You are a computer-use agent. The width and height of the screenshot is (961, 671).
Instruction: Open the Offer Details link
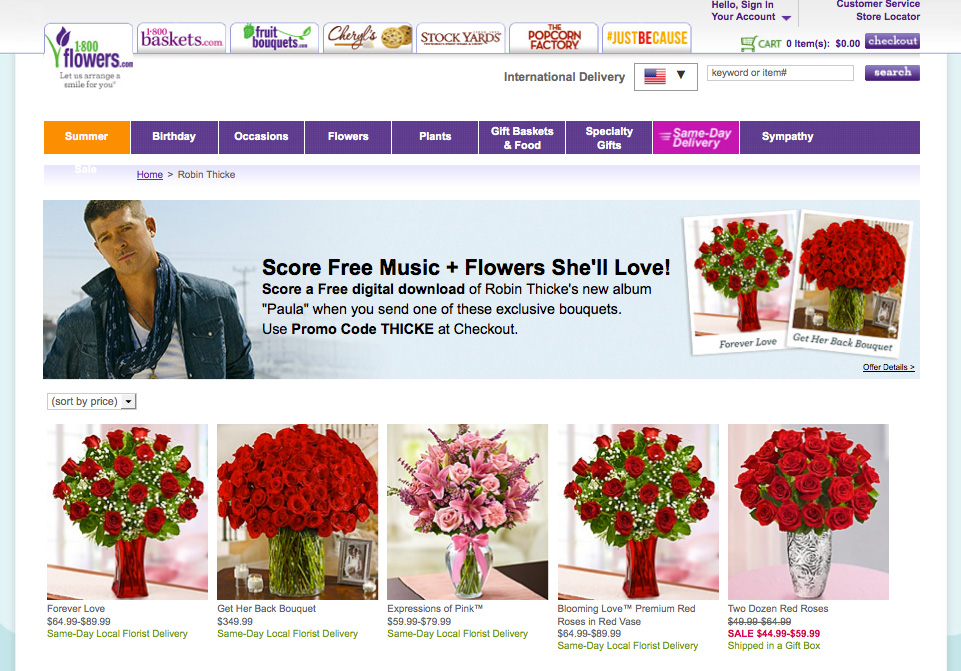click(x=889, y=367)
